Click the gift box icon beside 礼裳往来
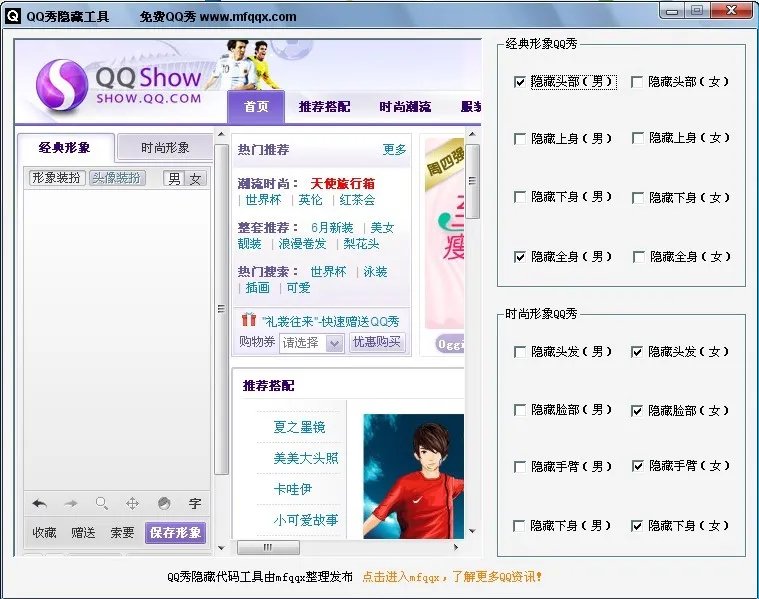The width and height of the screenshot is (759, 599). tap(248, 320)
